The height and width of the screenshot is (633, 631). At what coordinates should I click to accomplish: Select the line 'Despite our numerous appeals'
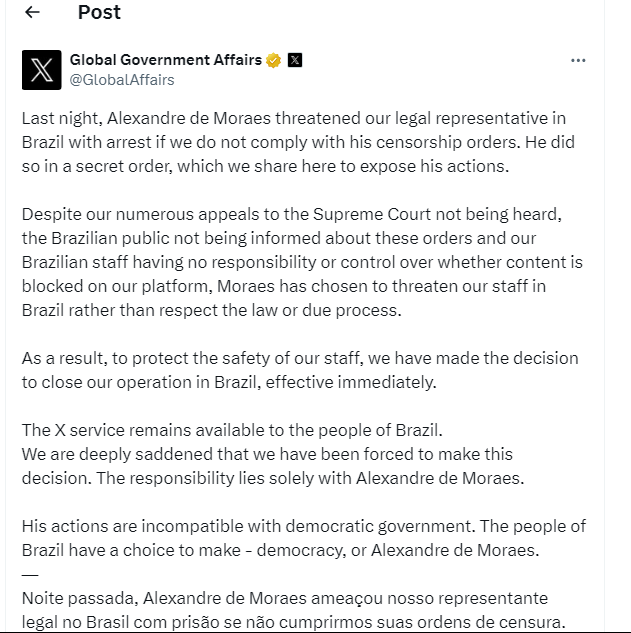tap(291, 214)
